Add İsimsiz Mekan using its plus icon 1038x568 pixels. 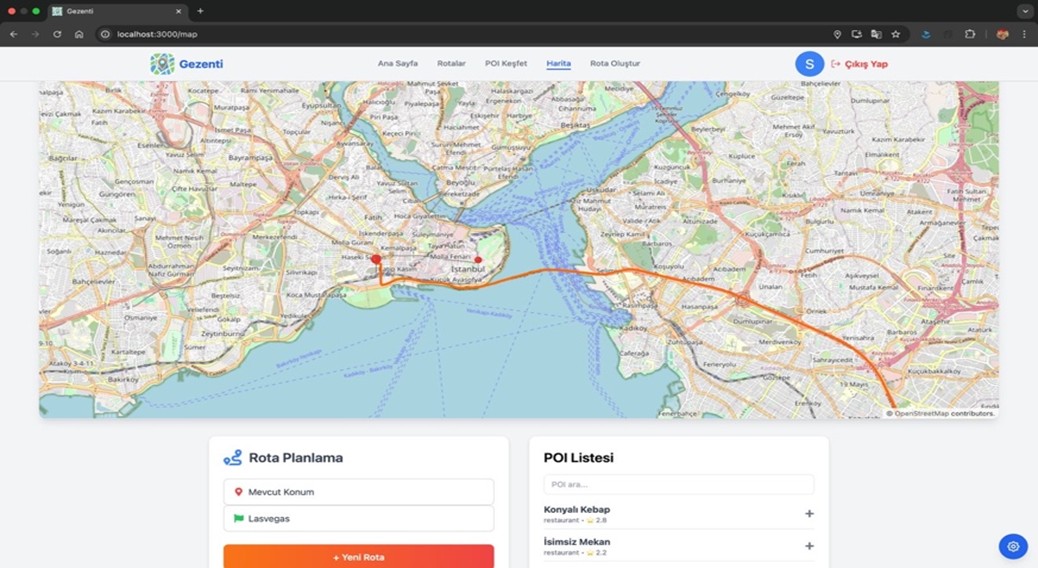click(809, 546)
